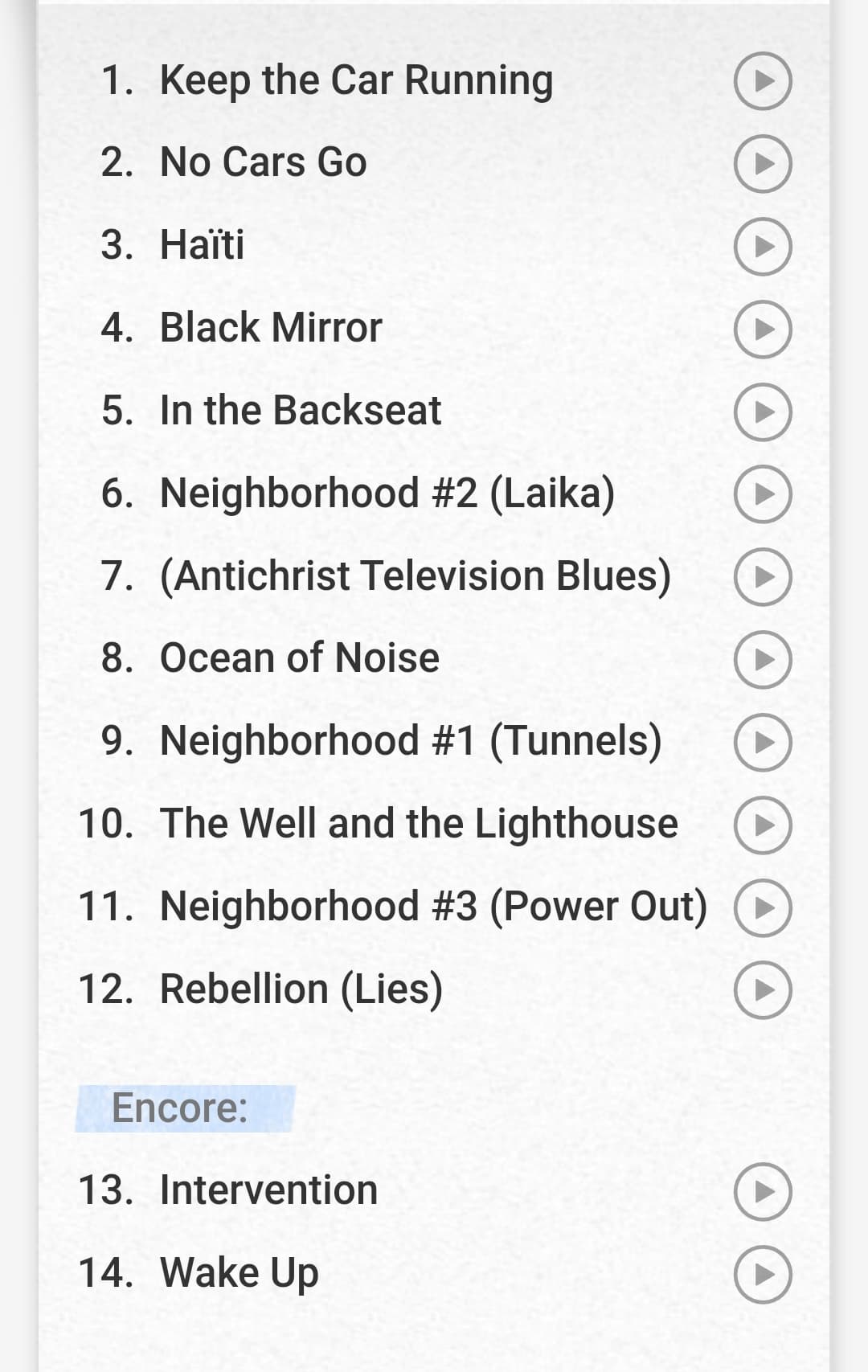Play (Antichrist Television Blues) track
Image resolution: width=868 pixels, height=1372 pixels.
763,577
